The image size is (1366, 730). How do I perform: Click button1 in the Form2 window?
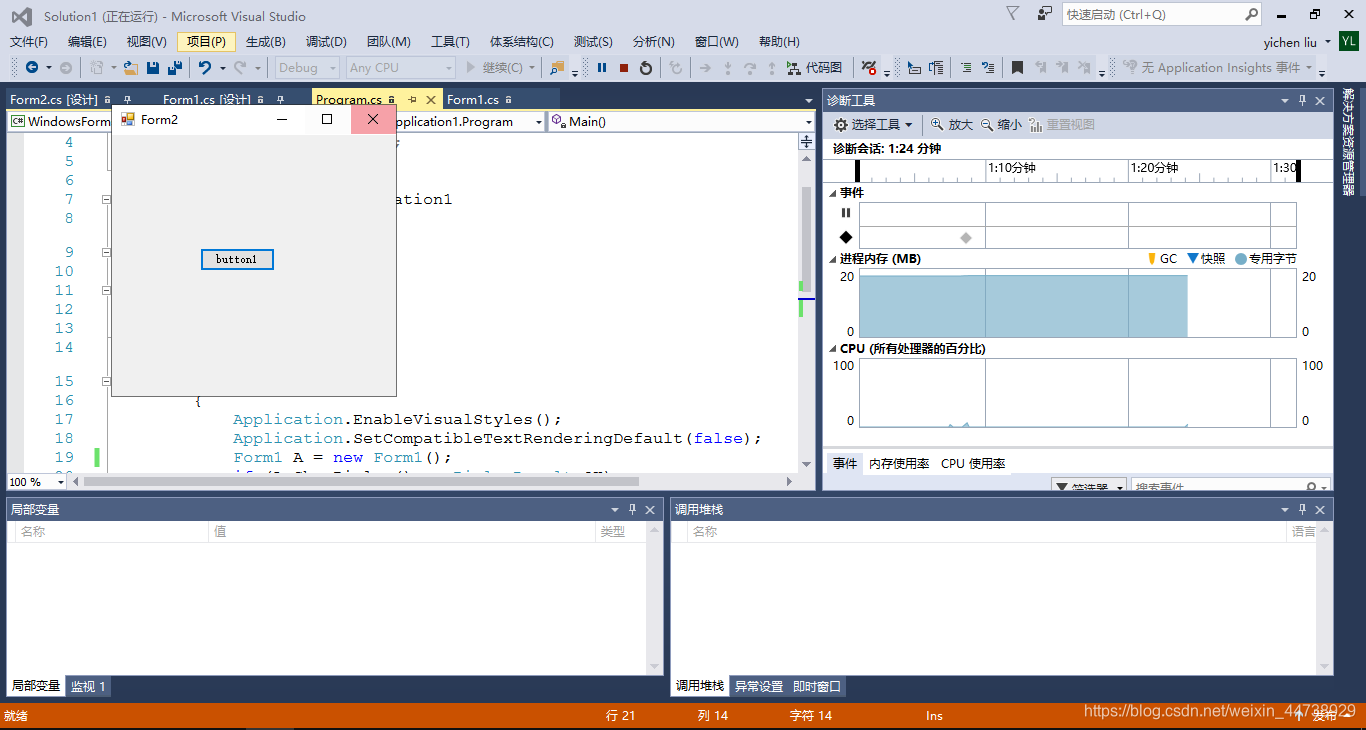237,259
